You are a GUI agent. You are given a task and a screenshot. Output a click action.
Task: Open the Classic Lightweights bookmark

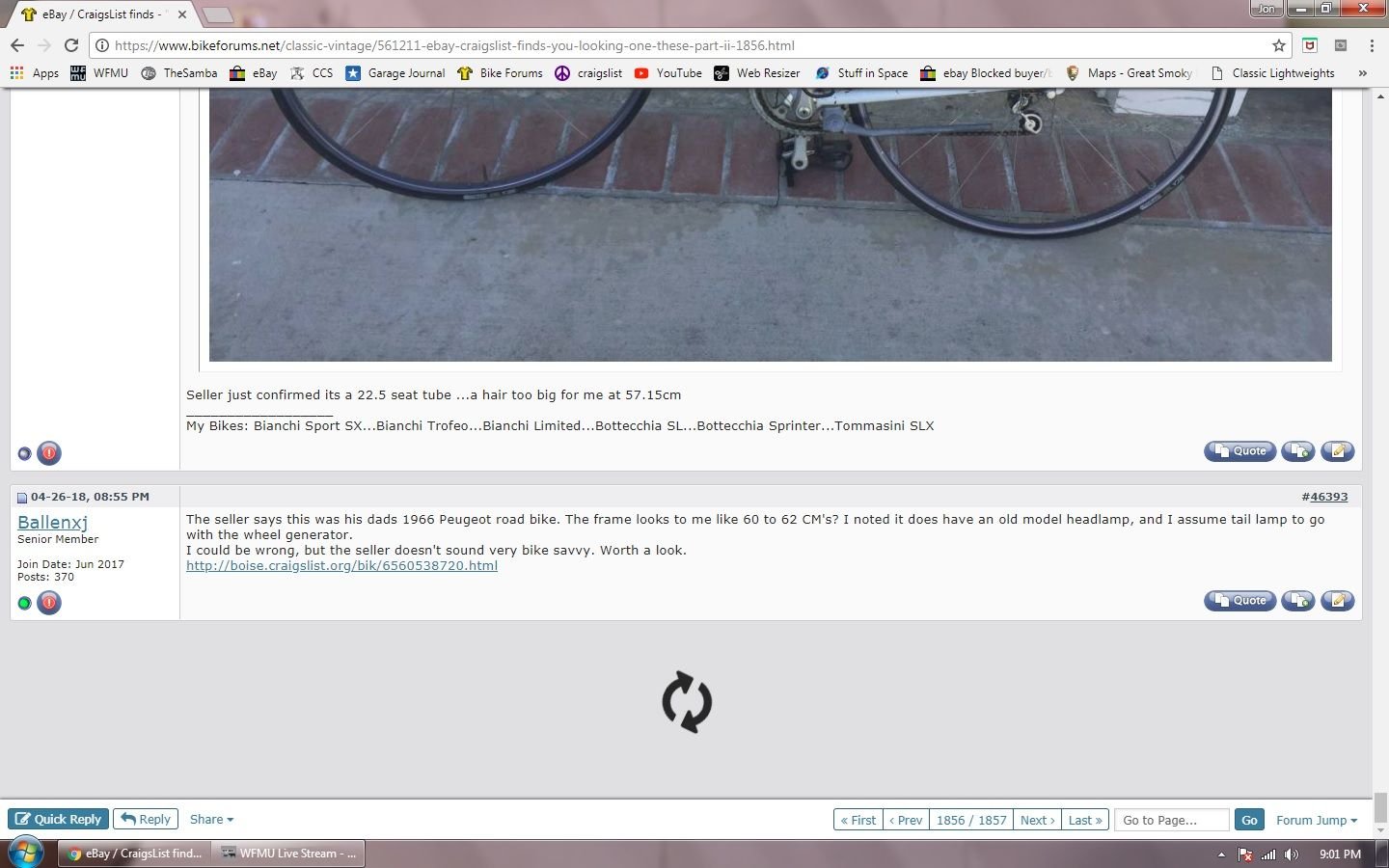tap(1272, 73)
